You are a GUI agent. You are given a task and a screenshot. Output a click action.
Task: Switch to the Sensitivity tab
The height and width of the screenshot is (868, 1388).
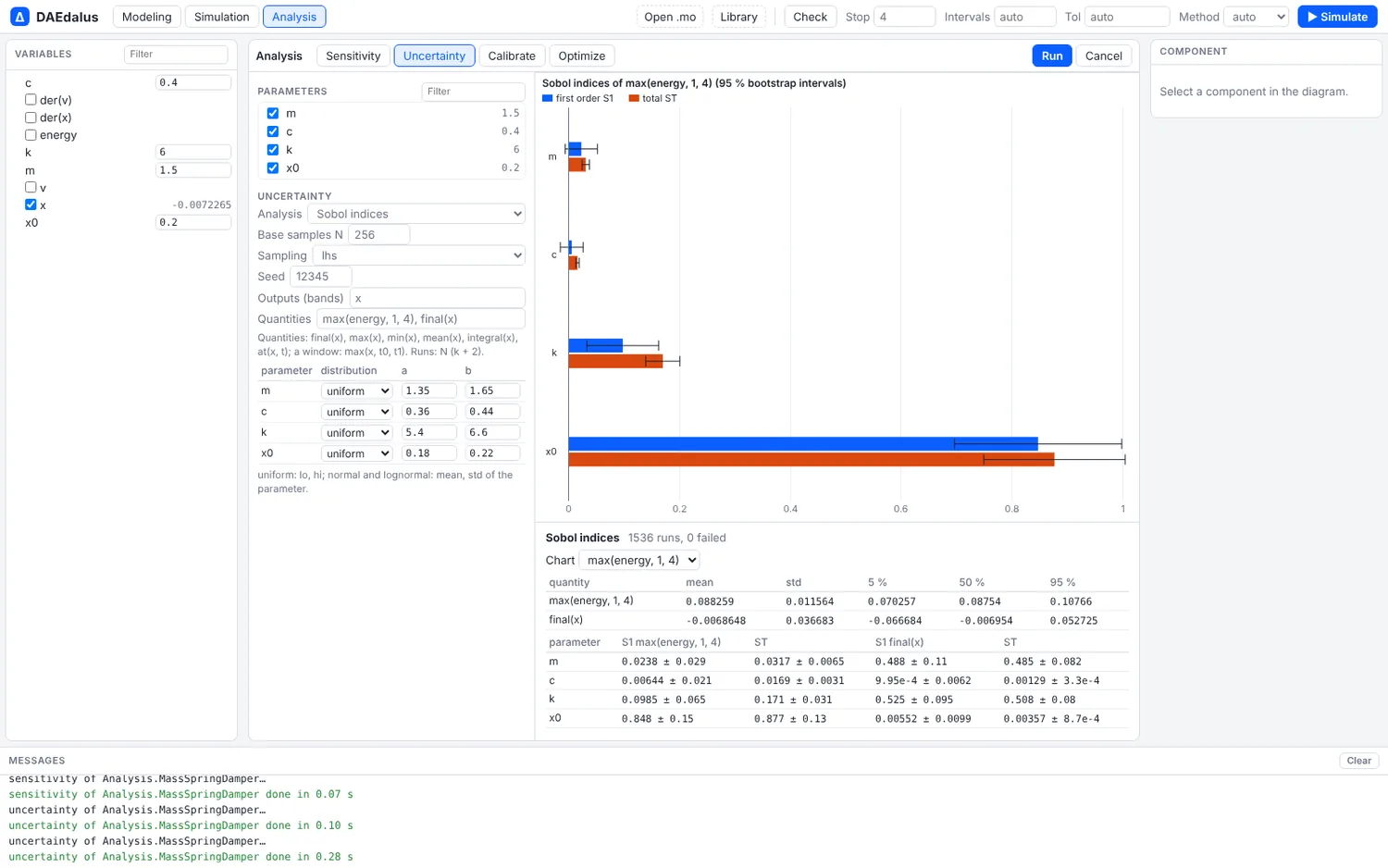[x=353, y=56]
